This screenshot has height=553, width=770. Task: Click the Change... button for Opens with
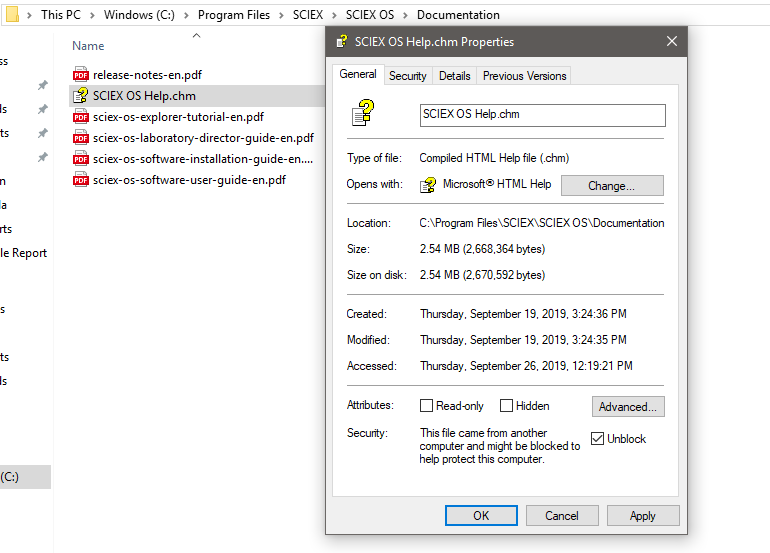(612, 186)
